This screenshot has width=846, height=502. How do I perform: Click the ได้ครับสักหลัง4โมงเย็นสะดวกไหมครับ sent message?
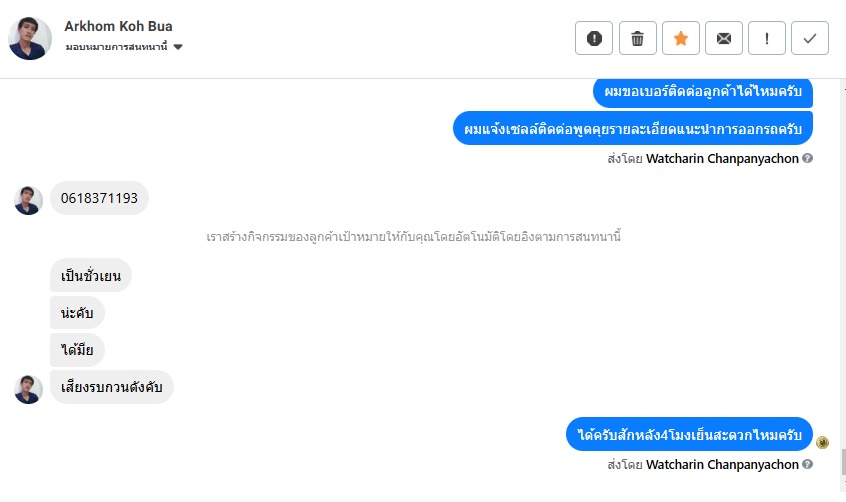[x=690, y=435]
